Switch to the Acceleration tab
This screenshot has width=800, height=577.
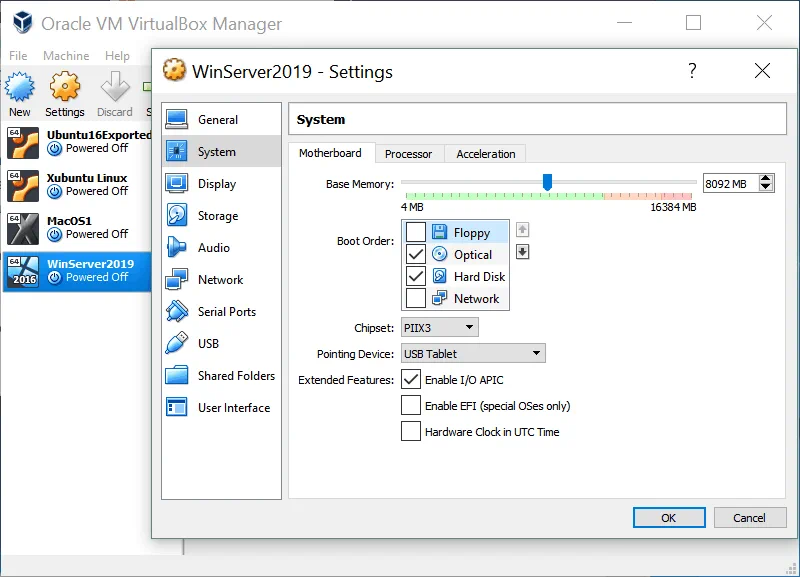486,154
